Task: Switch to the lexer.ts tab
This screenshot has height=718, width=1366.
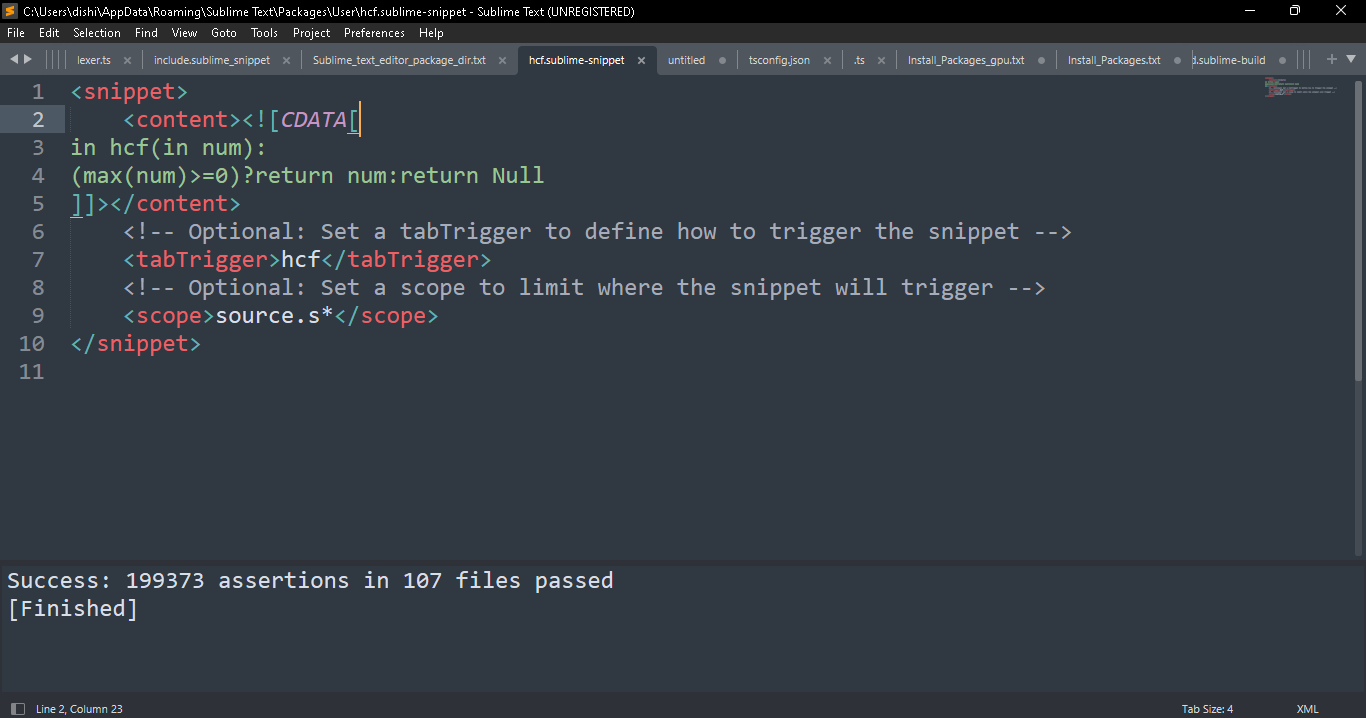Action: 94,60
